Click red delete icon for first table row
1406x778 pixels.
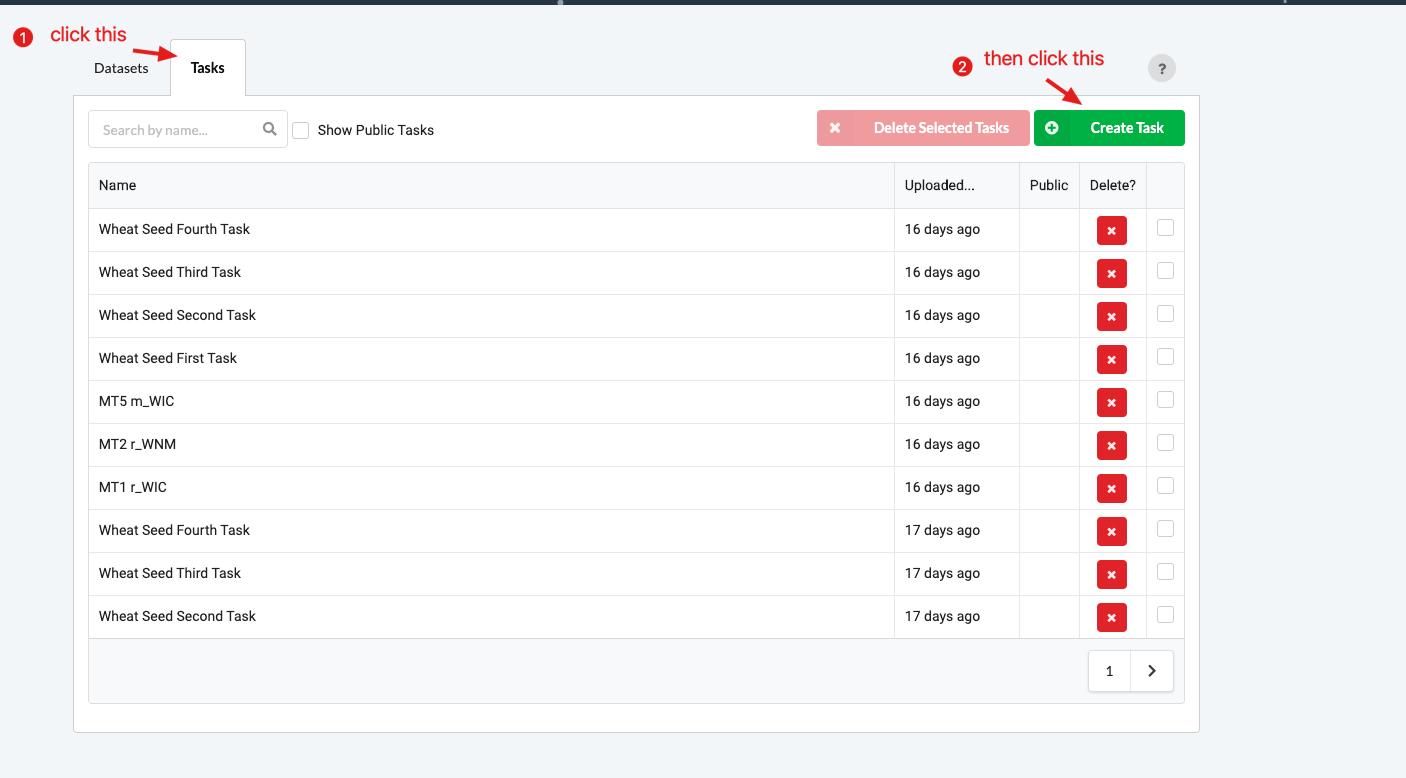click(1111, 230)
